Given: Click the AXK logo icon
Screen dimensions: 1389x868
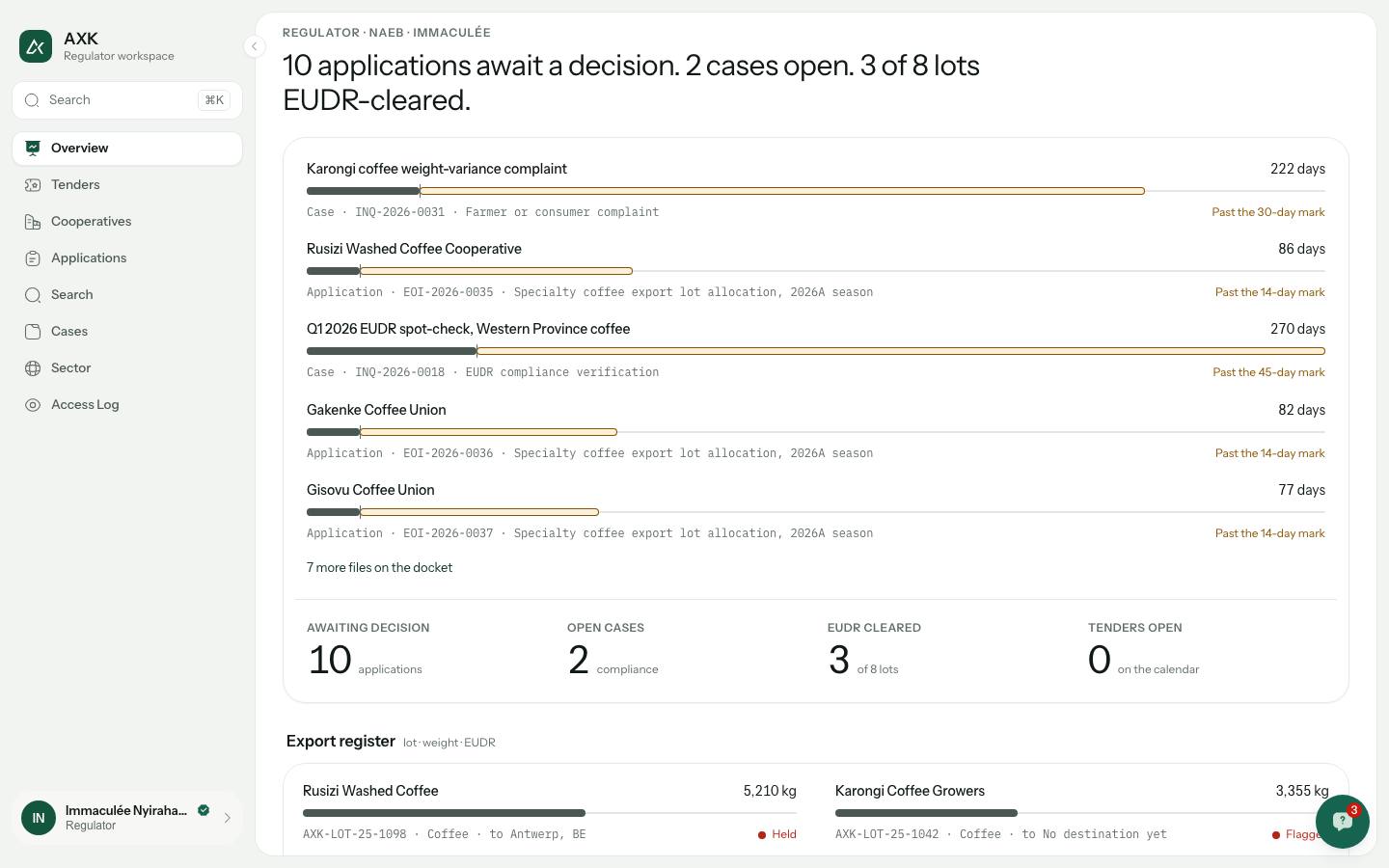Looking at the screenshot, I should pyautogui.click(x=36, y=46).
